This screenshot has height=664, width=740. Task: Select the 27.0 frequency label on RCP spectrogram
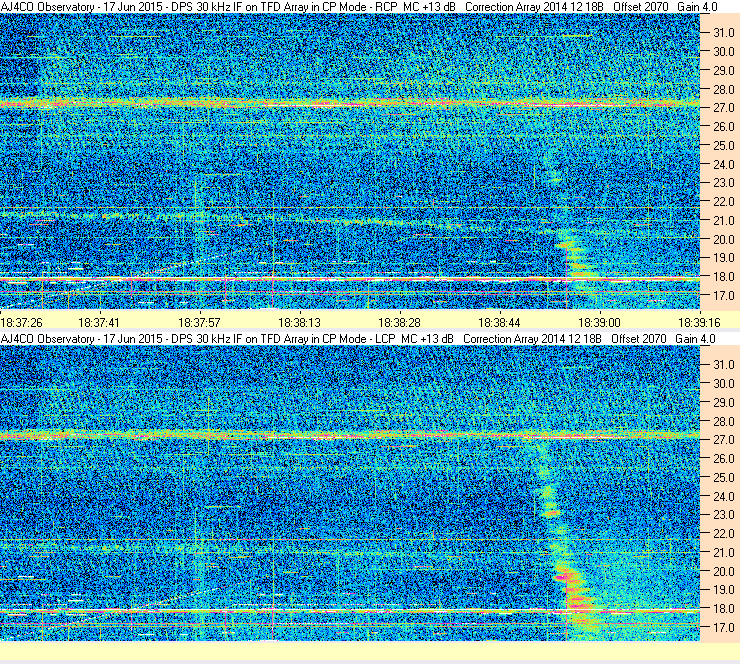(723, 108)
